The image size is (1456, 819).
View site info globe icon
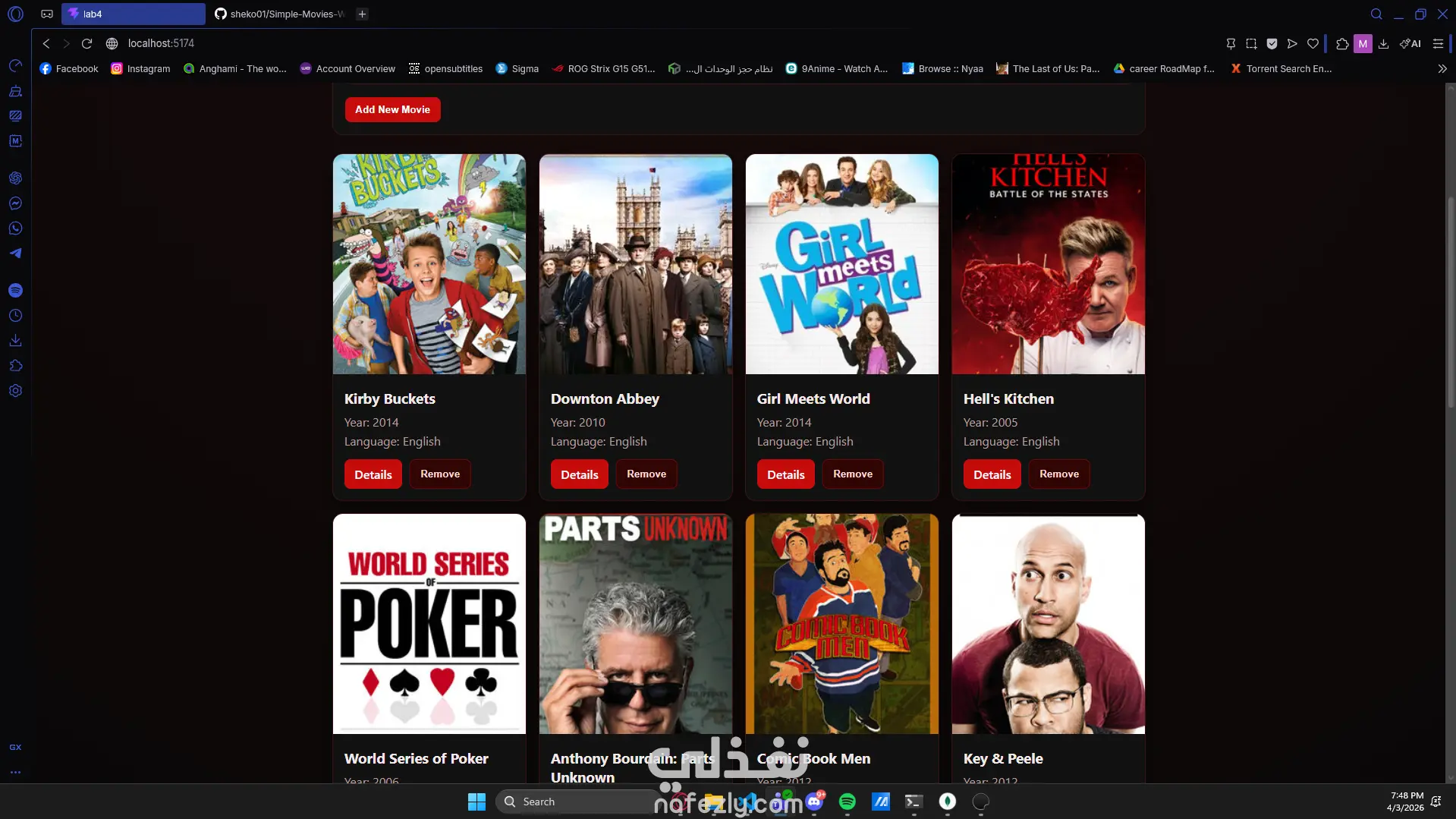pos(112,44)
